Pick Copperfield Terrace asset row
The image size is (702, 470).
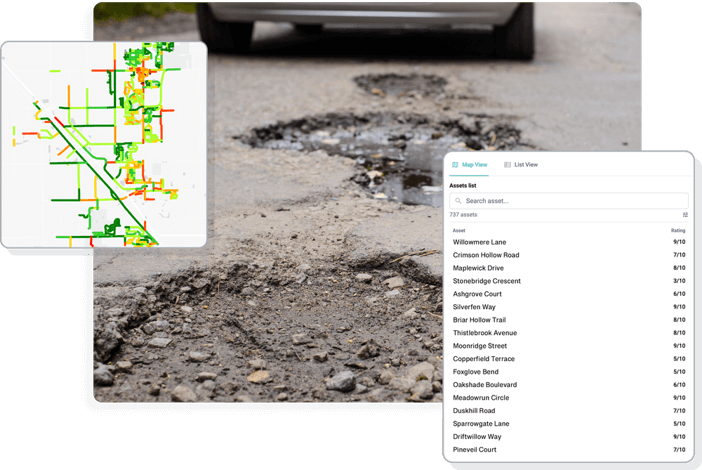(484, 359)
